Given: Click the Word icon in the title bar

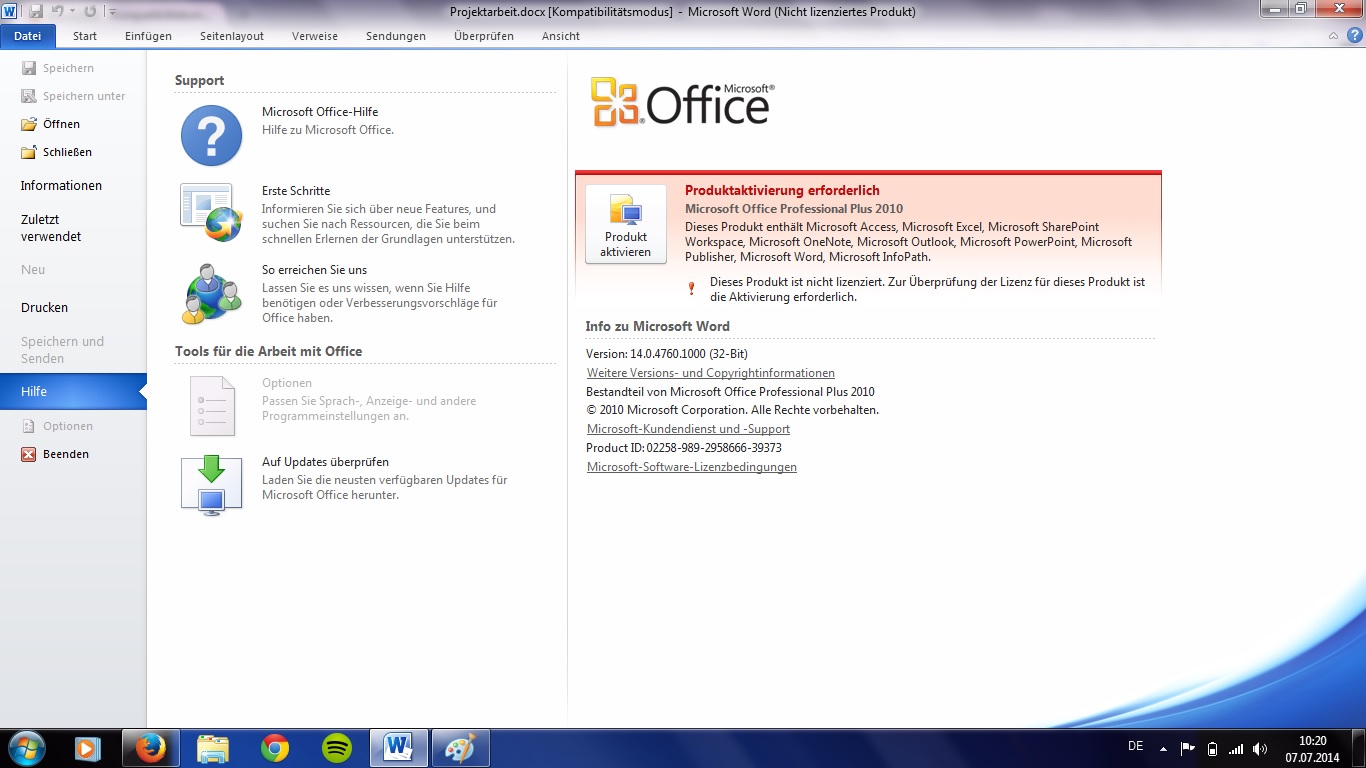Looking at the screenshot, I should tap(10, 11).
